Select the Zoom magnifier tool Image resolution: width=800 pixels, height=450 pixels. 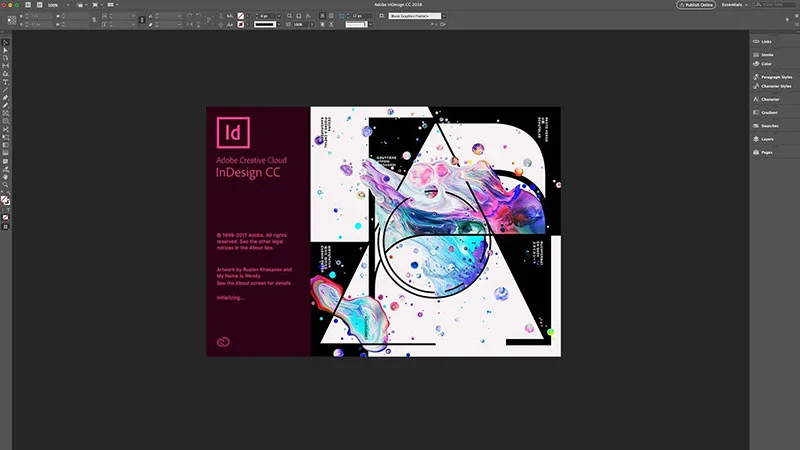(6, 184)
